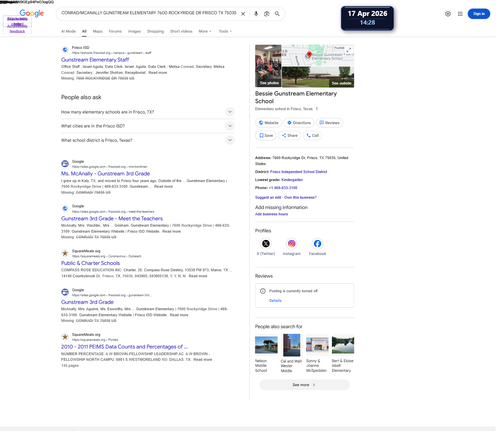Click Suggest an edit link

pyautogui.click(x=268, y=197)
